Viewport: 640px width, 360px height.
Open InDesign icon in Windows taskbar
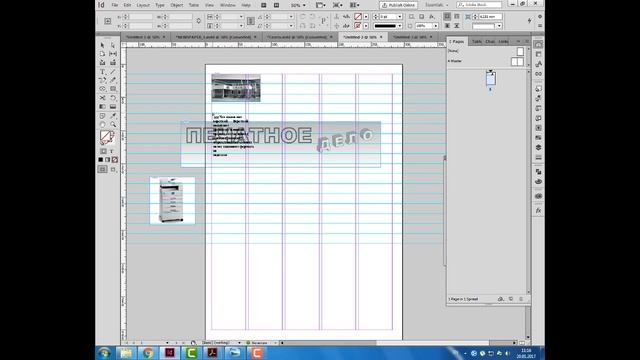(x=169, y=353)
